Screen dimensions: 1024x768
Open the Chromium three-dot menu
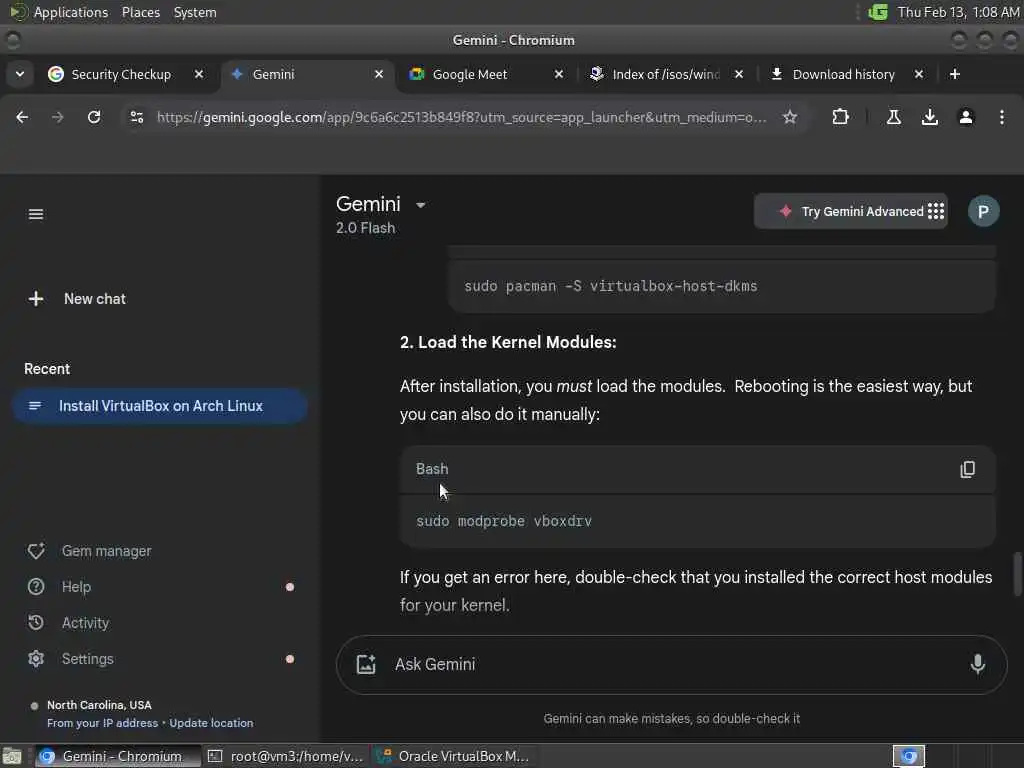(1001, 117)
